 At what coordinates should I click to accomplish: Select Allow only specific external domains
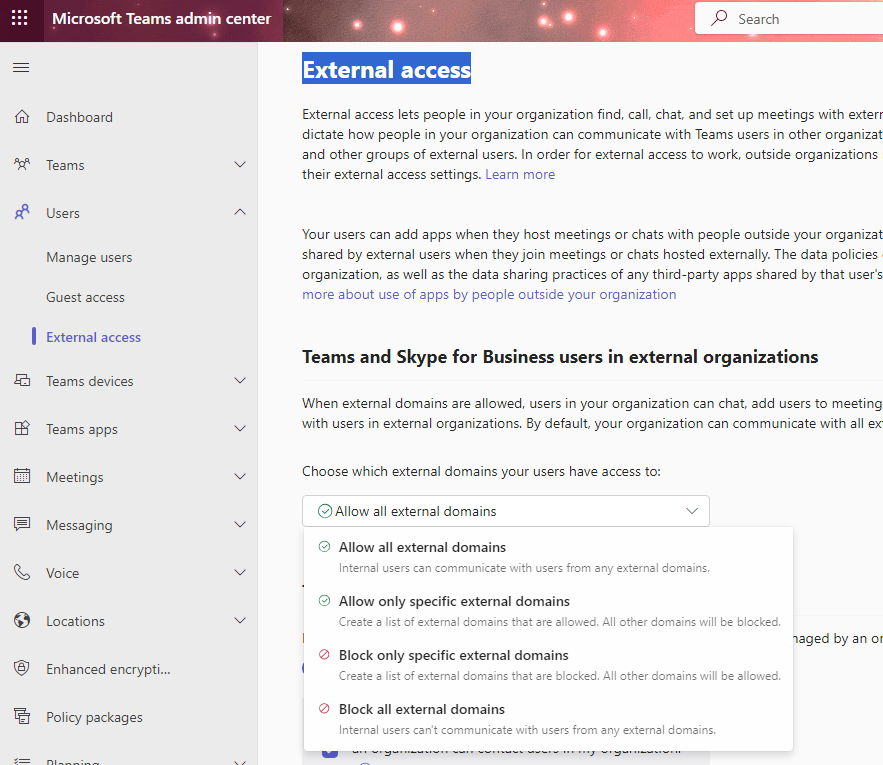point(548,611)
